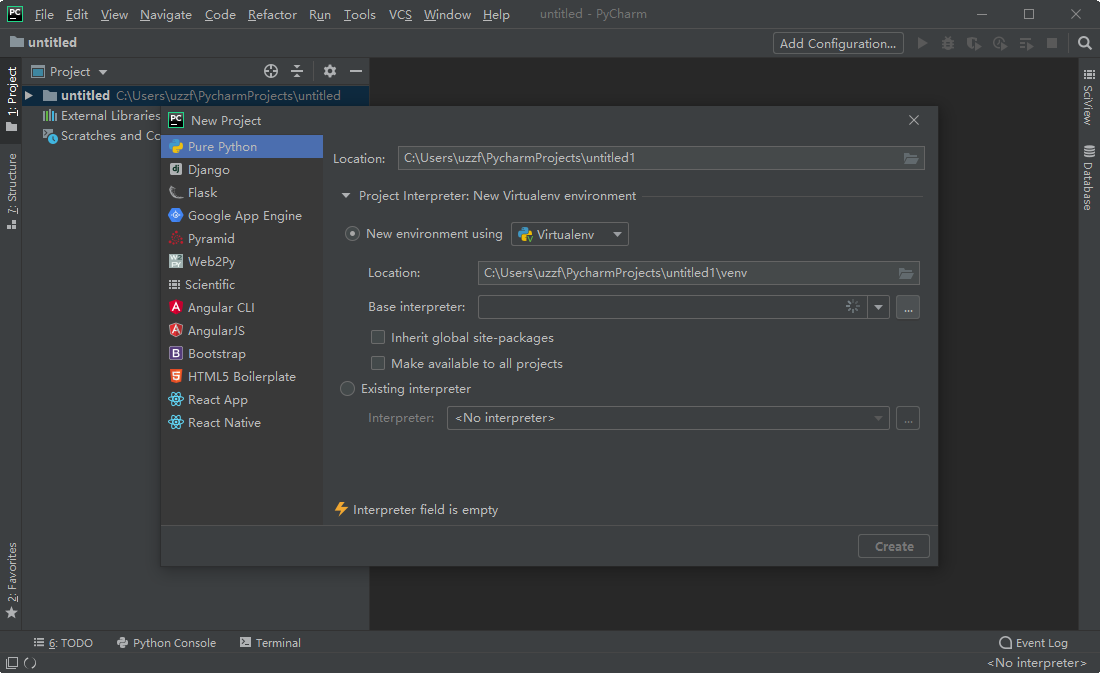The width and height of the screenshot is (1100, 673).
Task: Click the ellipsis button next to Interpreter
Action: click(908, 418)
